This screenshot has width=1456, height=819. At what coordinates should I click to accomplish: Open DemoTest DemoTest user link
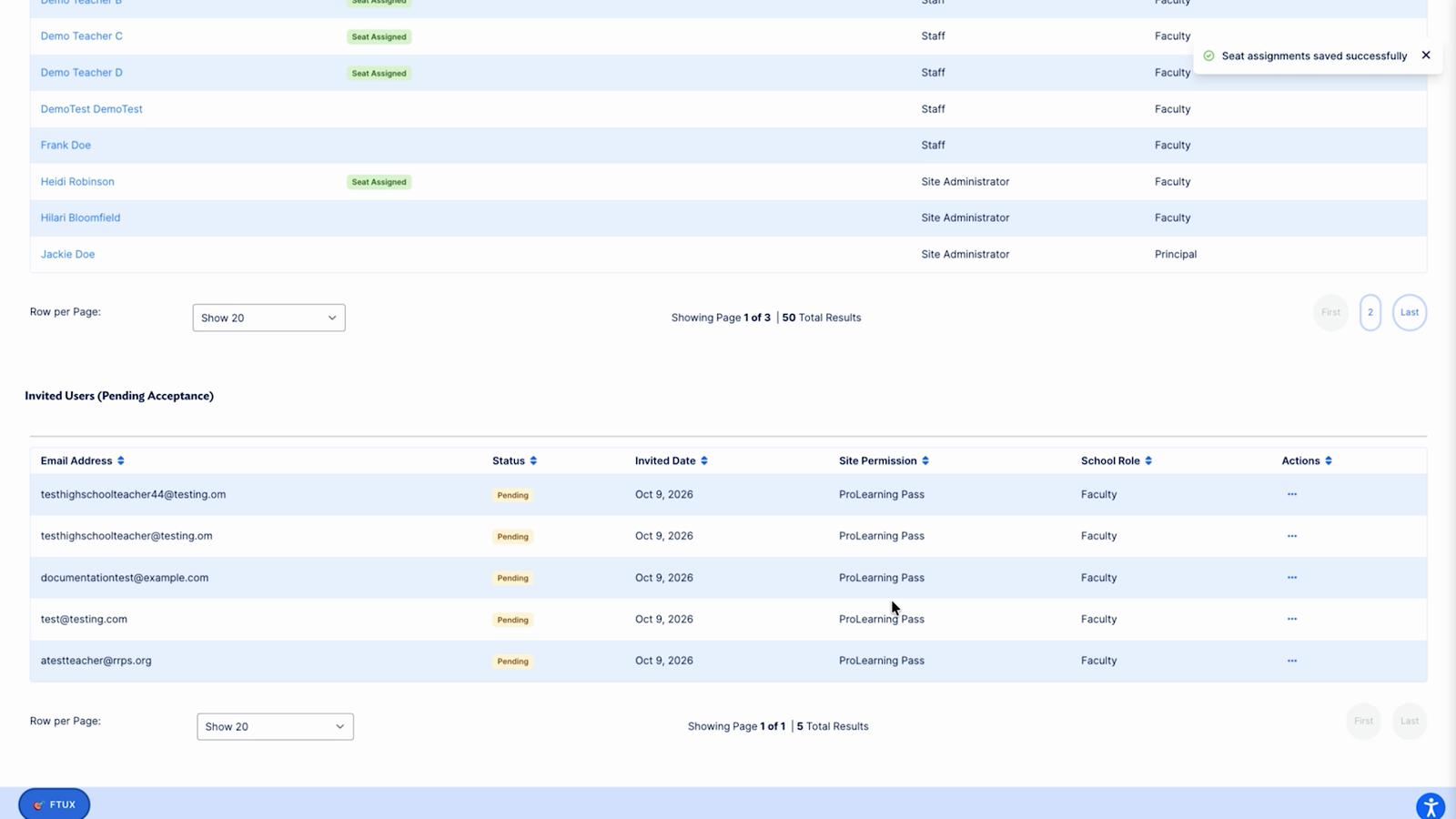click(x=91, y=109)
